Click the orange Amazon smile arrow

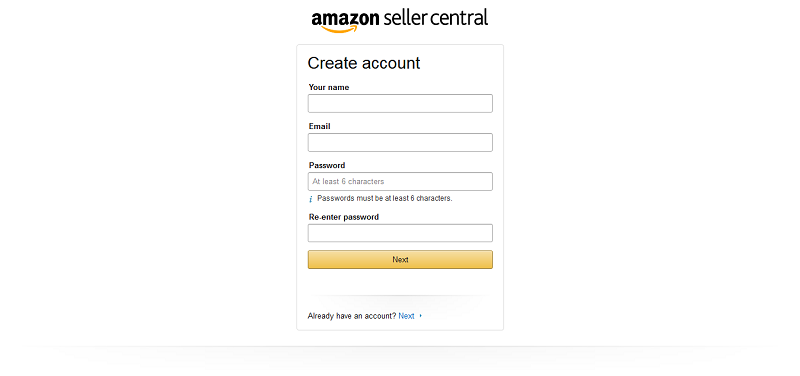[340, 30]
